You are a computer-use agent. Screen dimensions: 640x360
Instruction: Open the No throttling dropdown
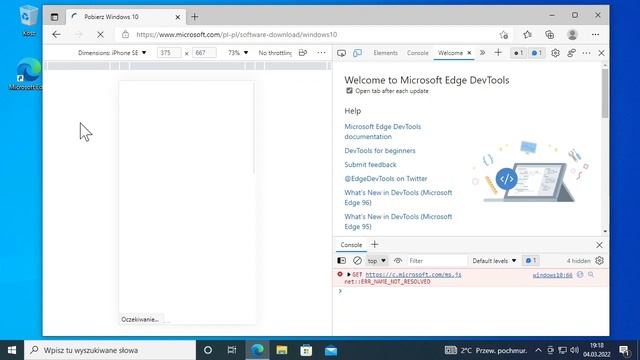275,53
